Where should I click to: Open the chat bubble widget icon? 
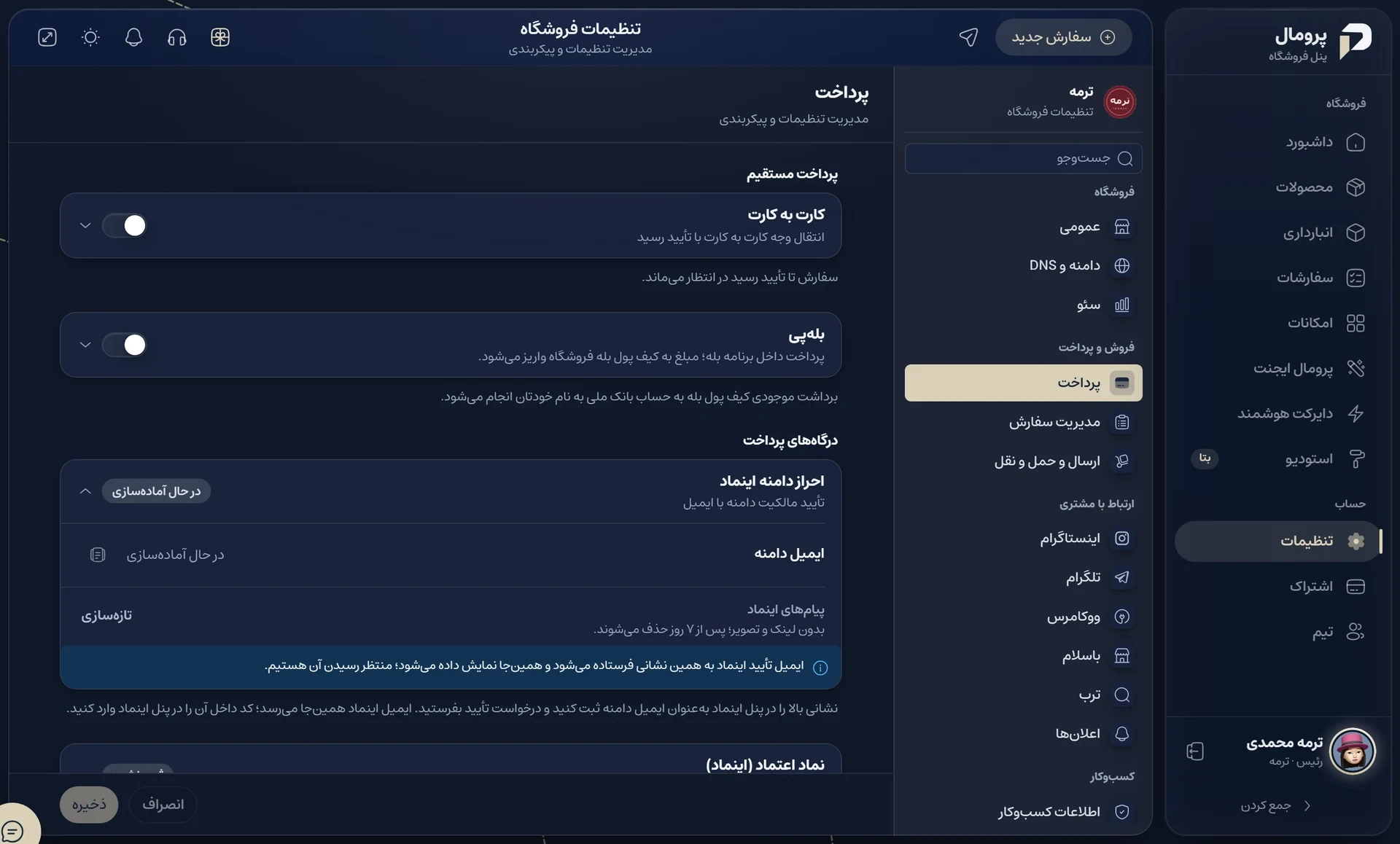pyautogui.click(x=13, y=830)
